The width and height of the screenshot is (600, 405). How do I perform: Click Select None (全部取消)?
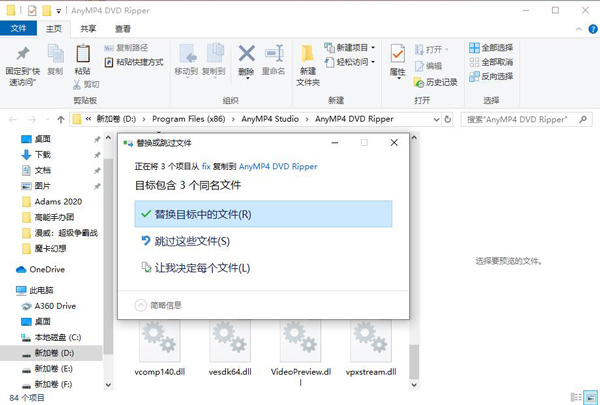(491, 62)
